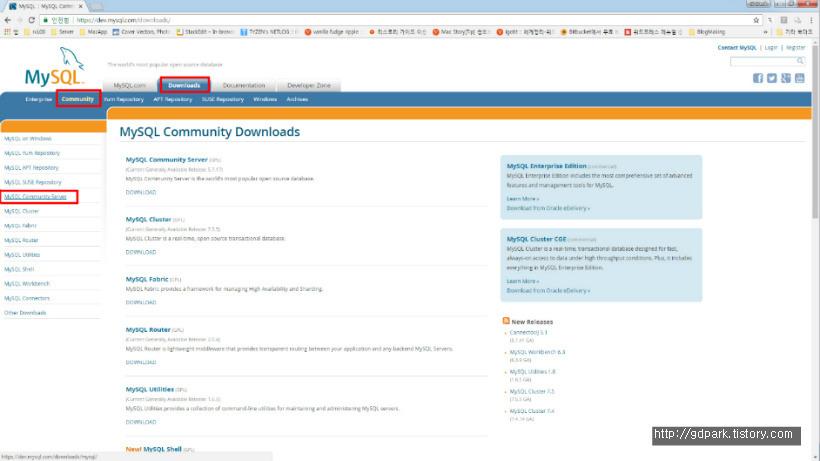Viewport: 820px width, 461px height.
Task: Open the MySQL Router sidebar link
Action: [x=21, y=240]
